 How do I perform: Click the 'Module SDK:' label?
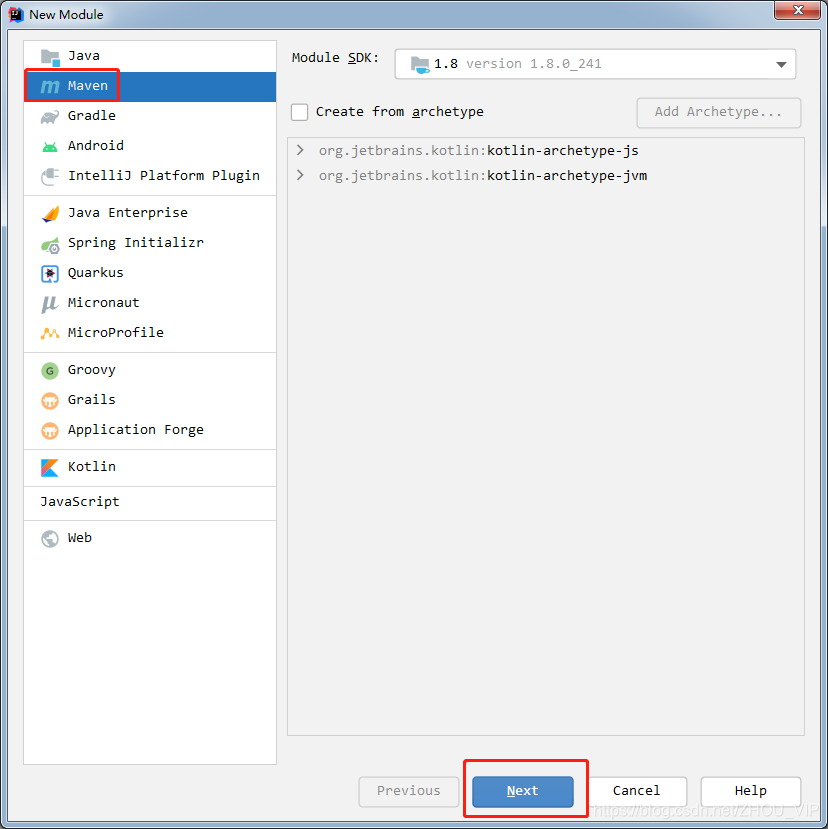click(335, 58)
